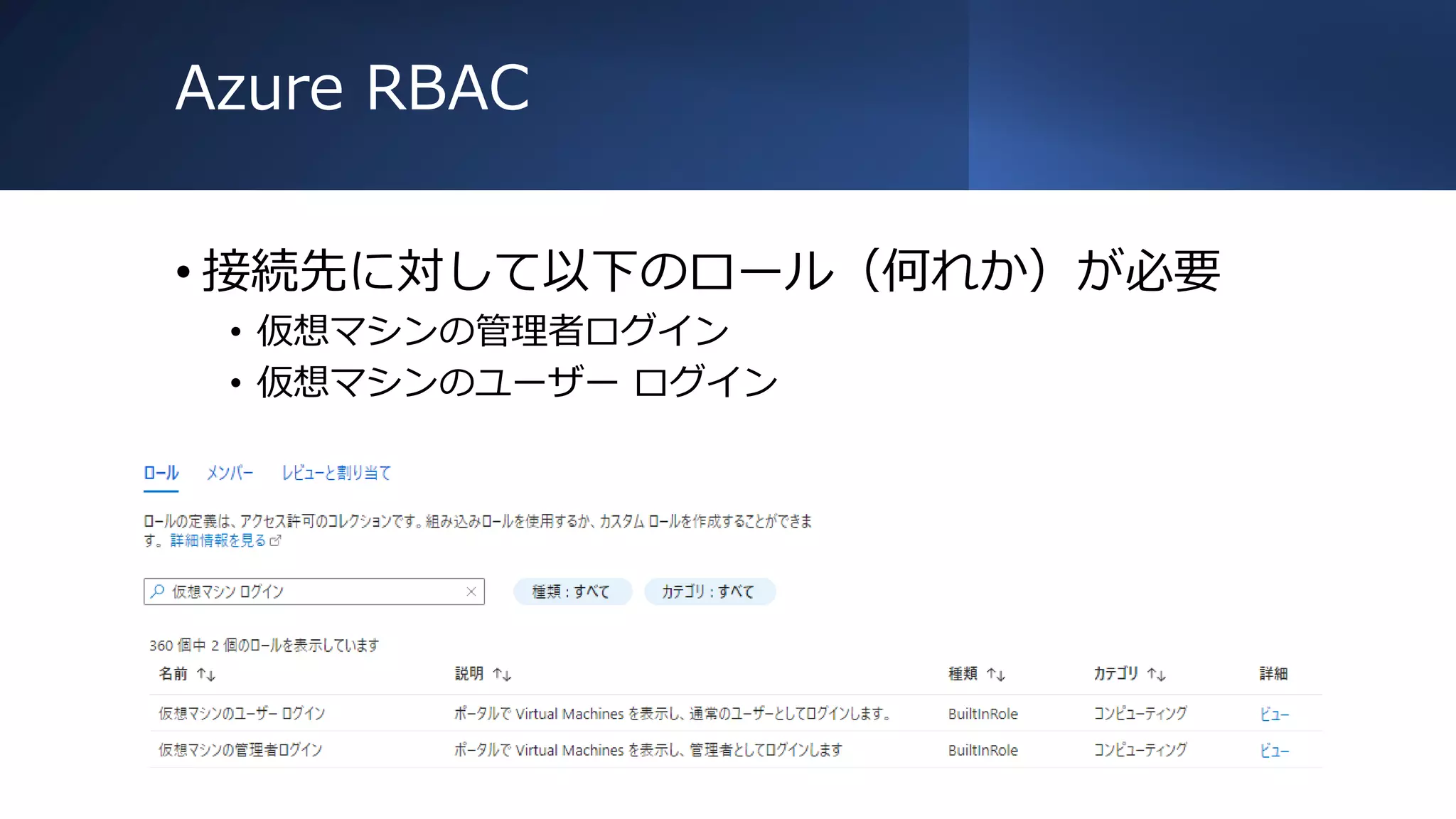The height and width of the screenshot is (819, 1456).
Task: Click コンピューティング in the 管理者ログイン row
Action: (x=1140, y=749)
